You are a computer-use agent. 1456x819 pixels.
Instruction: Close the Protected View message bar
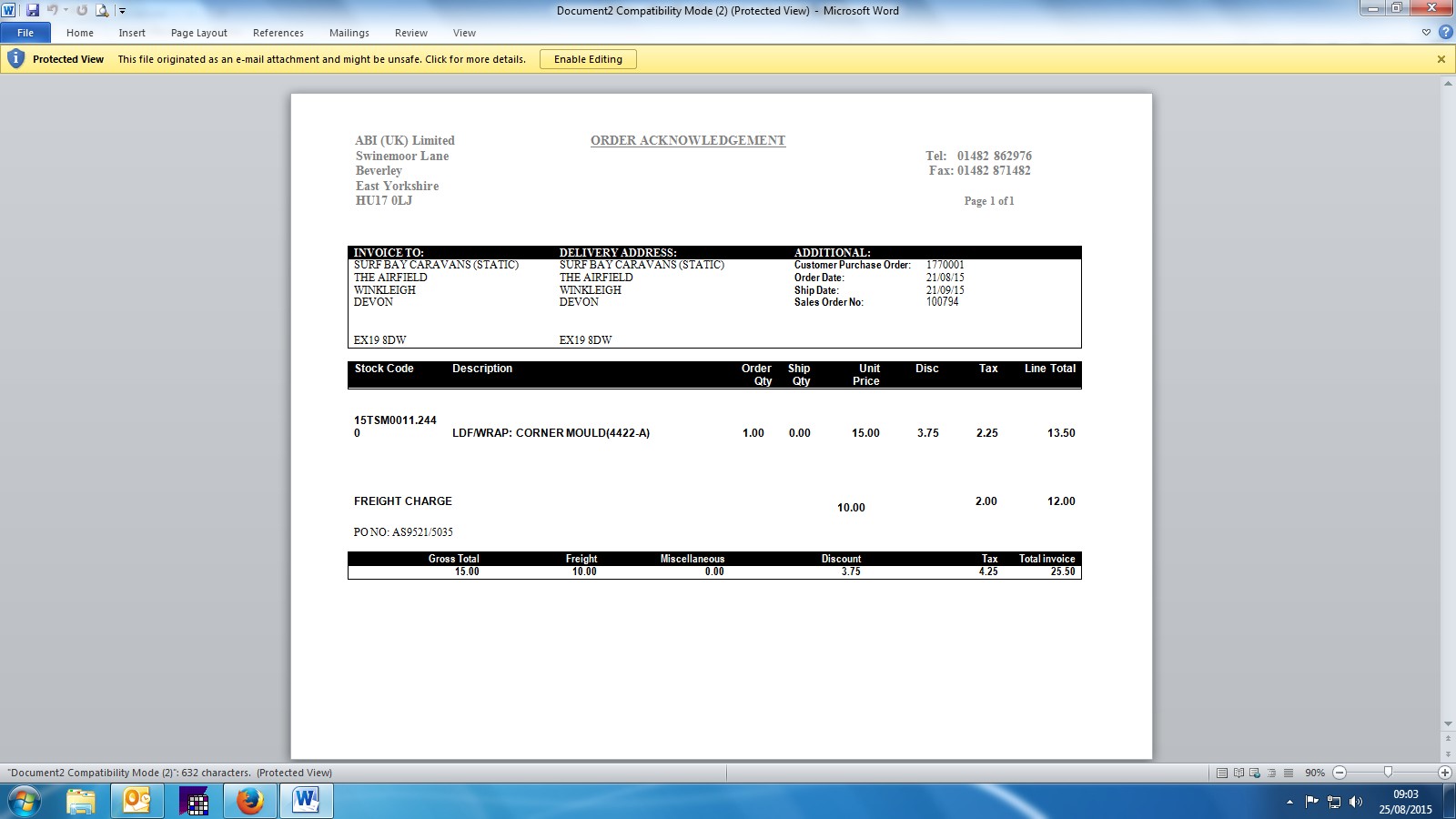[1441, 59]
